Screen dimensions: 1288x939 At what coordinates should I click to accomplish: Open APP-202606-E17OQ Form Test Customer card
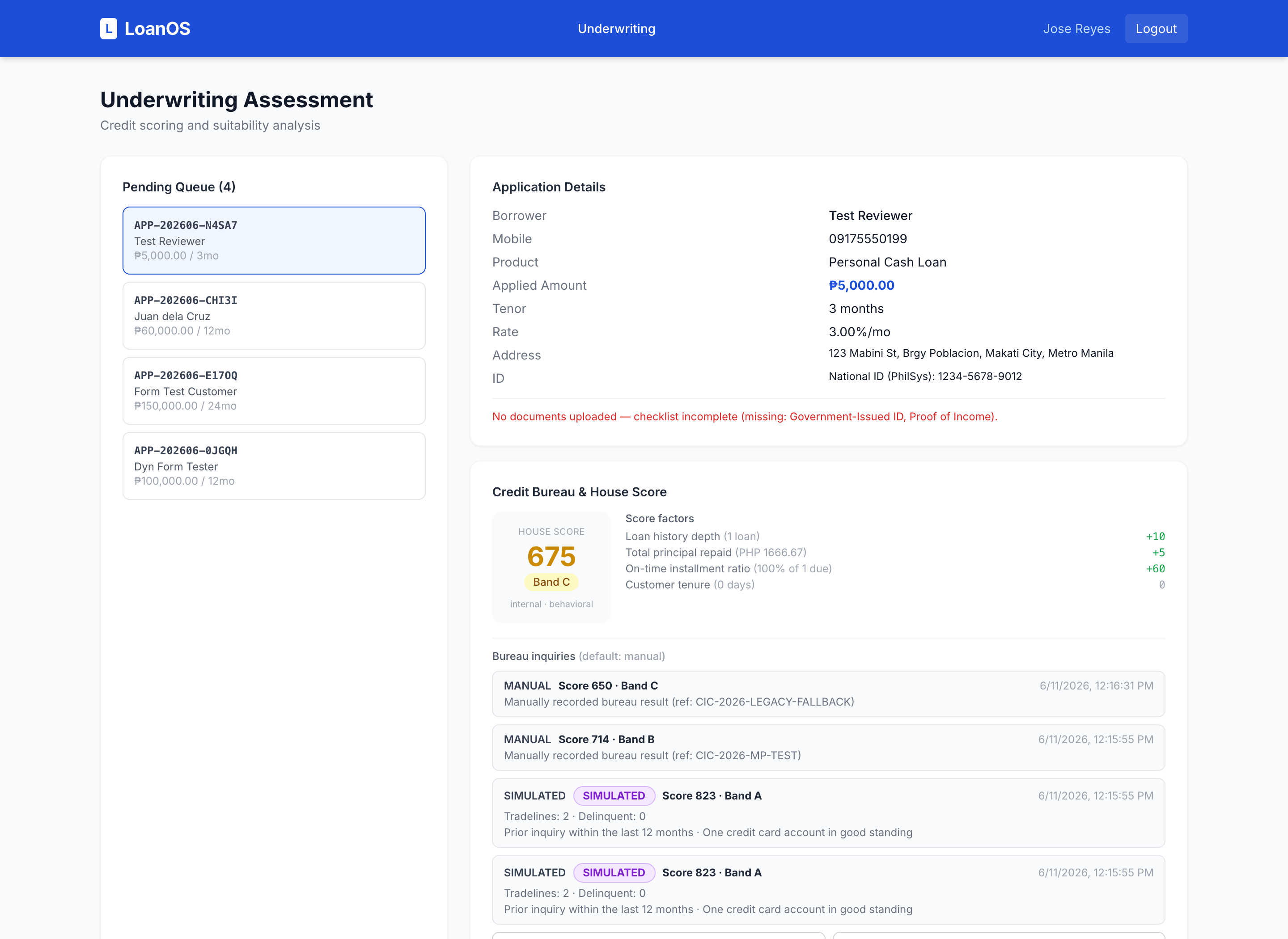click(274, 390)
